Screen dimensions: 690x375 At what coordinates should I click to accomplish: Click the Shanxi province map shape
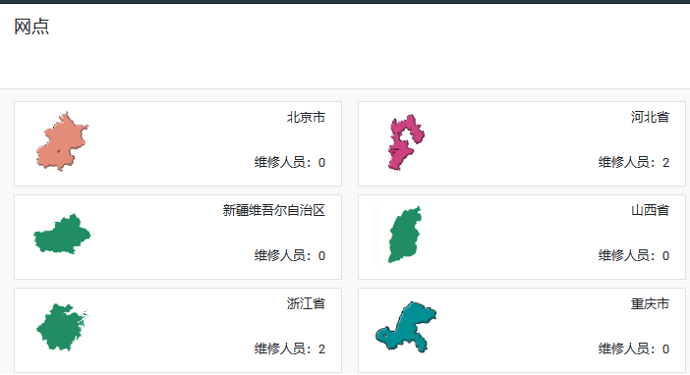405,234
